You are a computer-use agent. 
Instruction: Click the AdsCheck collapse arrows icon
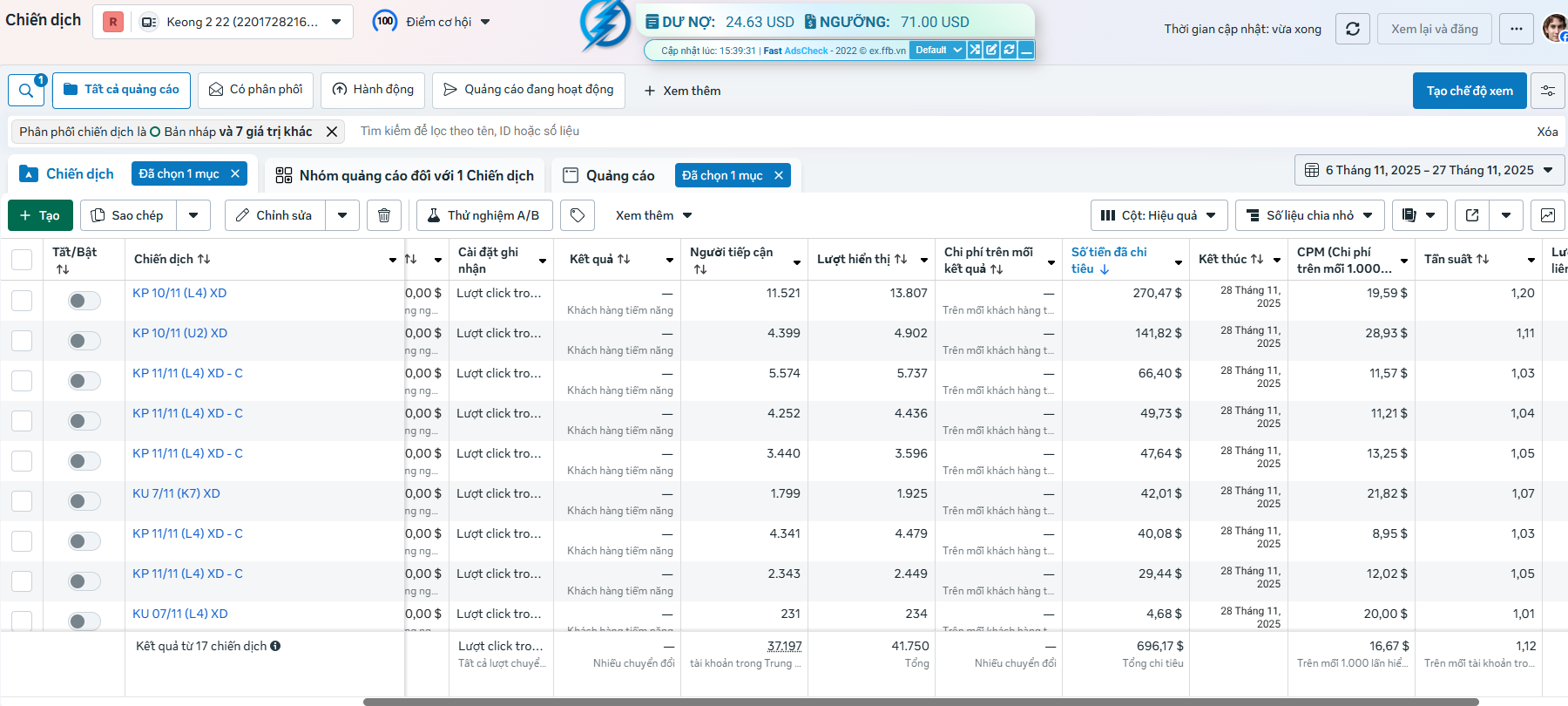point(975,50)
